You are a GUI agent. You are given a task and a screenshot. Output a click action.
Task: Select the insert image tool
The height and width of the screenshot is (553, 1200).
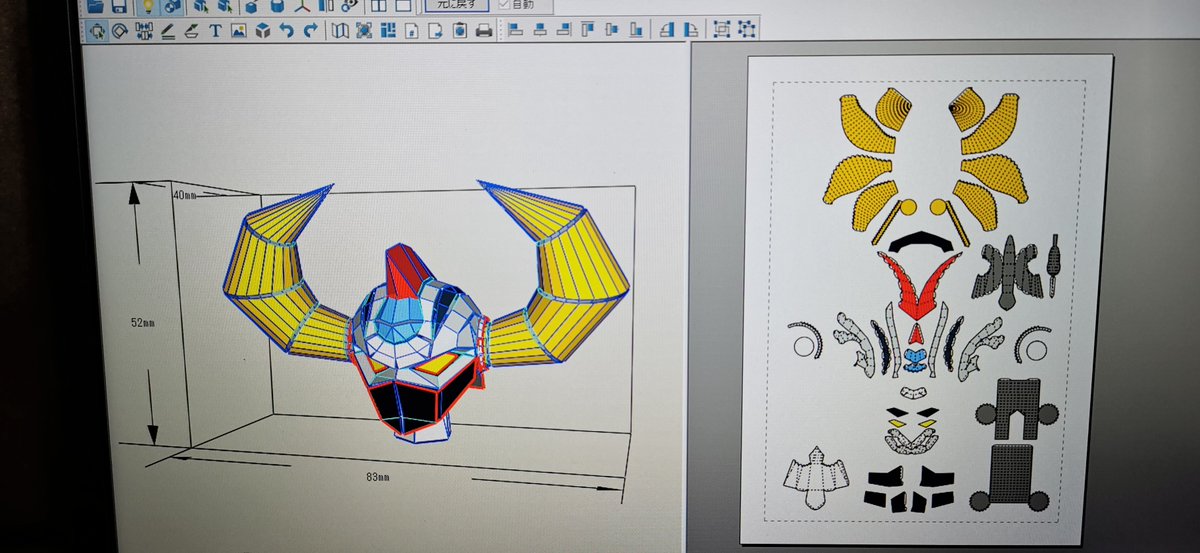(239, 30)
